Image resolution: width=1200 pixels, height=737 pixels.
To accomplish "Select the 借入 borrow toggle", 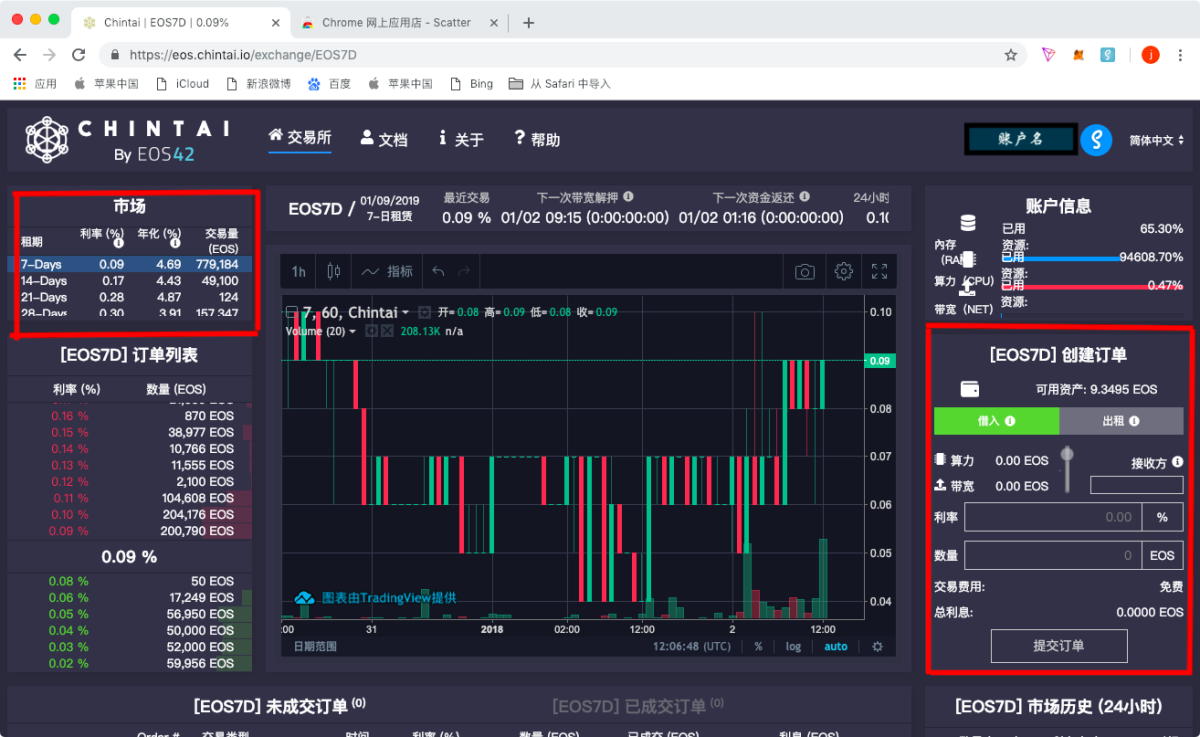I will point(996,421).
